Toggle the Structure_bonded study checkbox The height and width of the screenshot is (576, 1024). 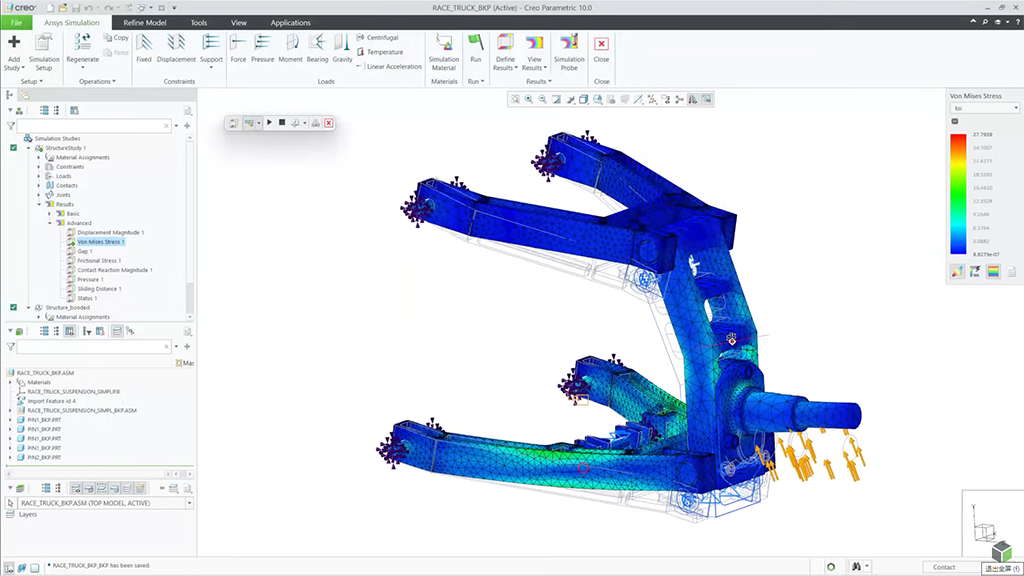[x=13, y=307]
